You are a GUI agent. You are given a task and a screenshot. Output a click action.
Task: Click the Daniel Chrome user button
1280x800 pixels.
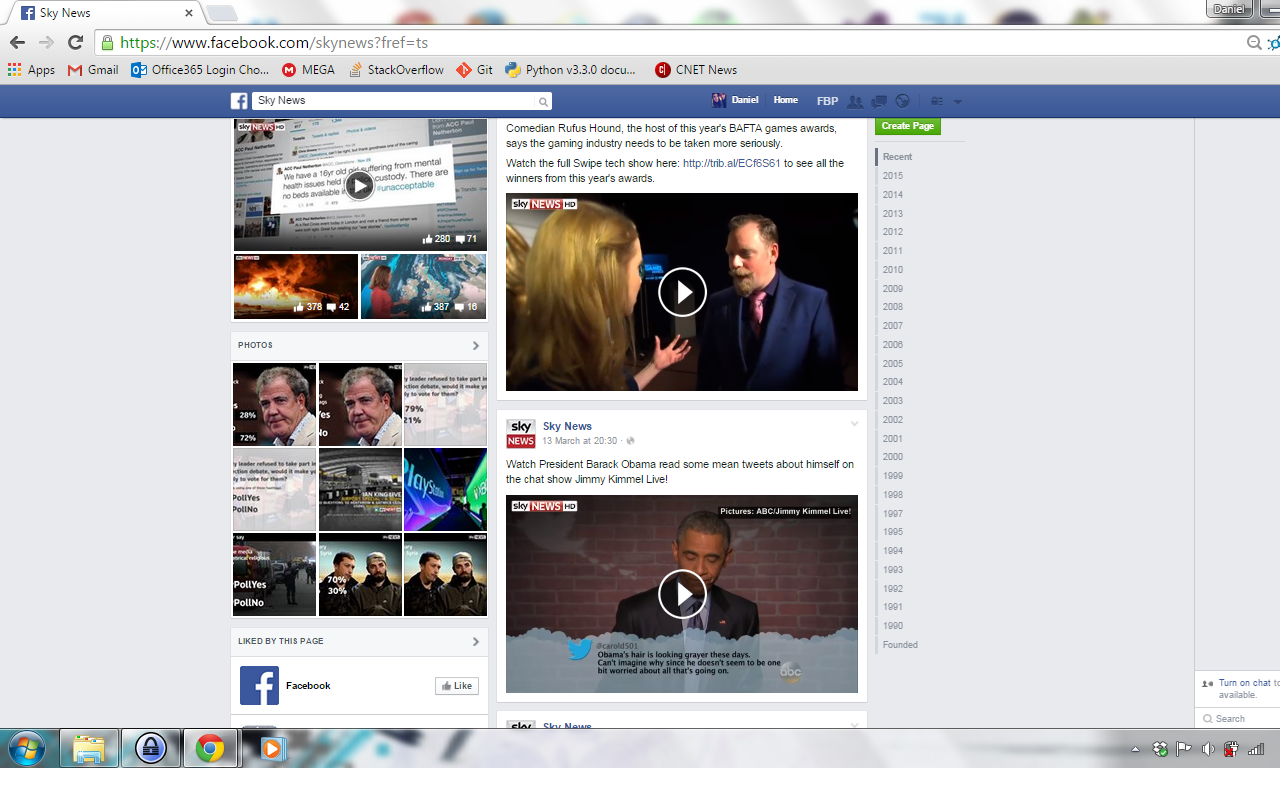click(1229, 8)
